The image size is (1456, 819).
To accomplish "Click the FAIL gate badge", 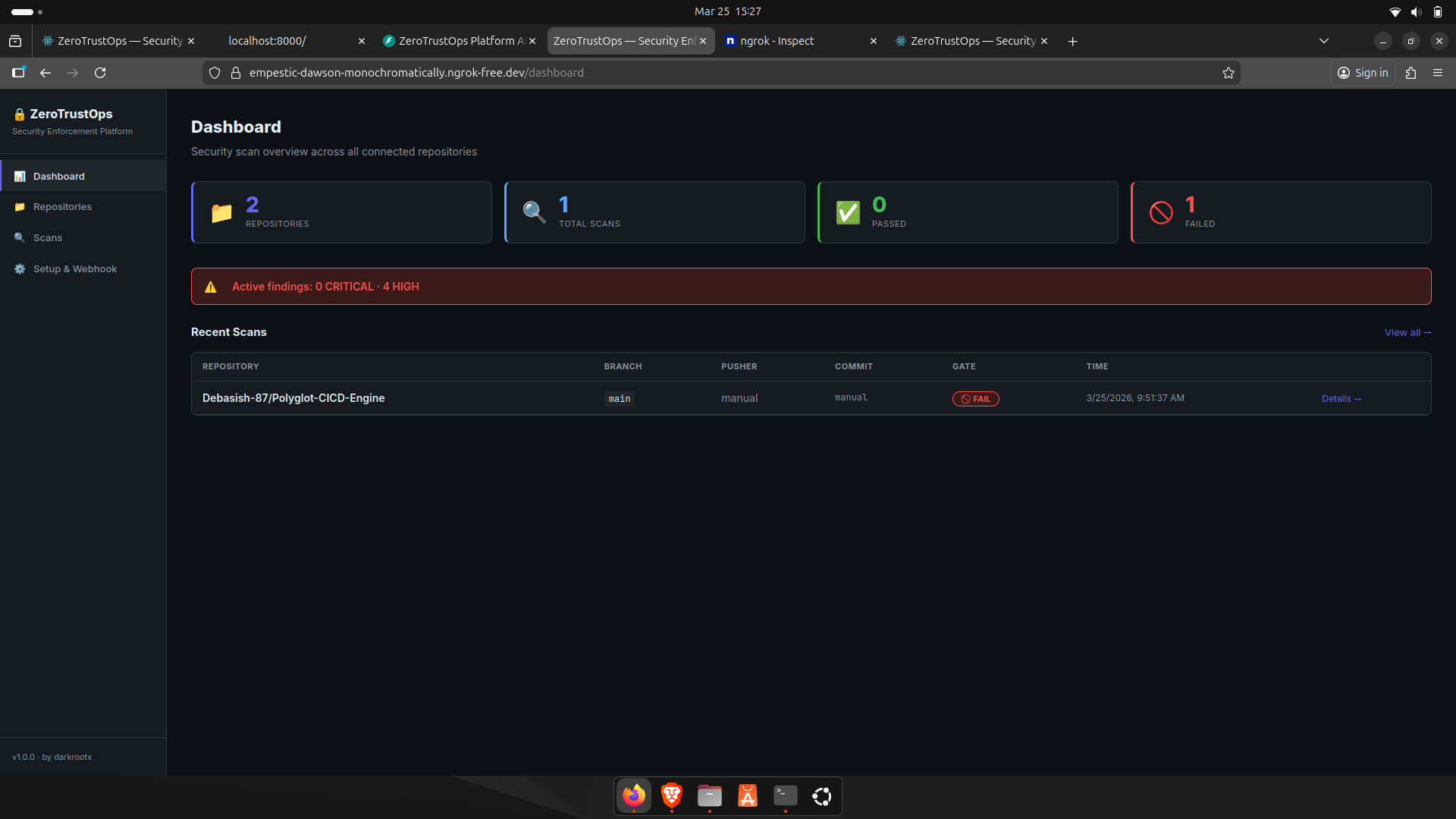I will [x=975, y=399].
